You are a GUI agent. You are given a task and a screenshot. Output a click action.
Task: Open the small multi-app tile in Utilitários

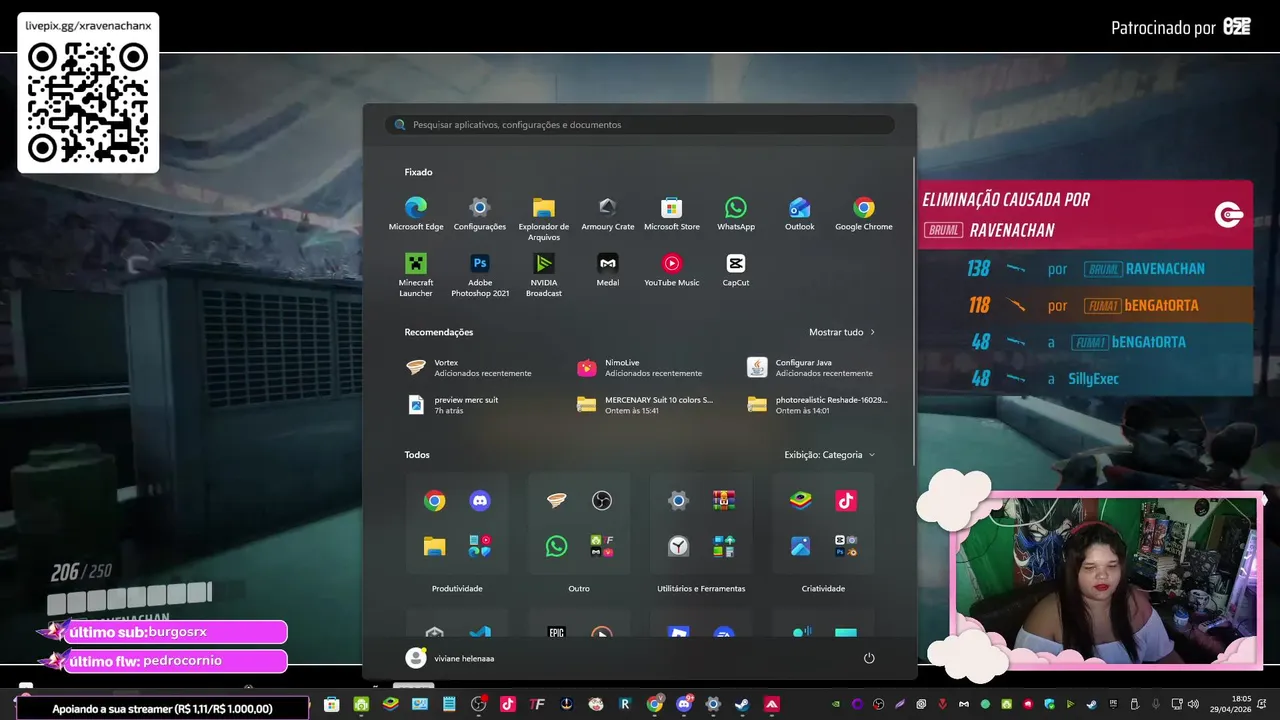[x=724, y=546]
